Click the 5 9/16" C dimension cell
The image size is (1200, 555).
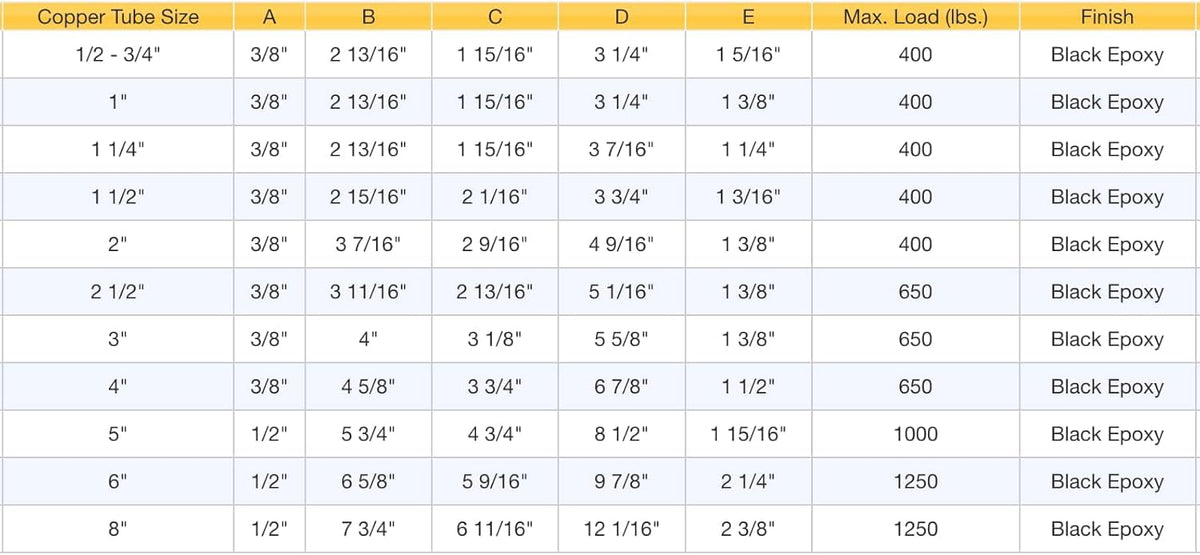point(495,482)
